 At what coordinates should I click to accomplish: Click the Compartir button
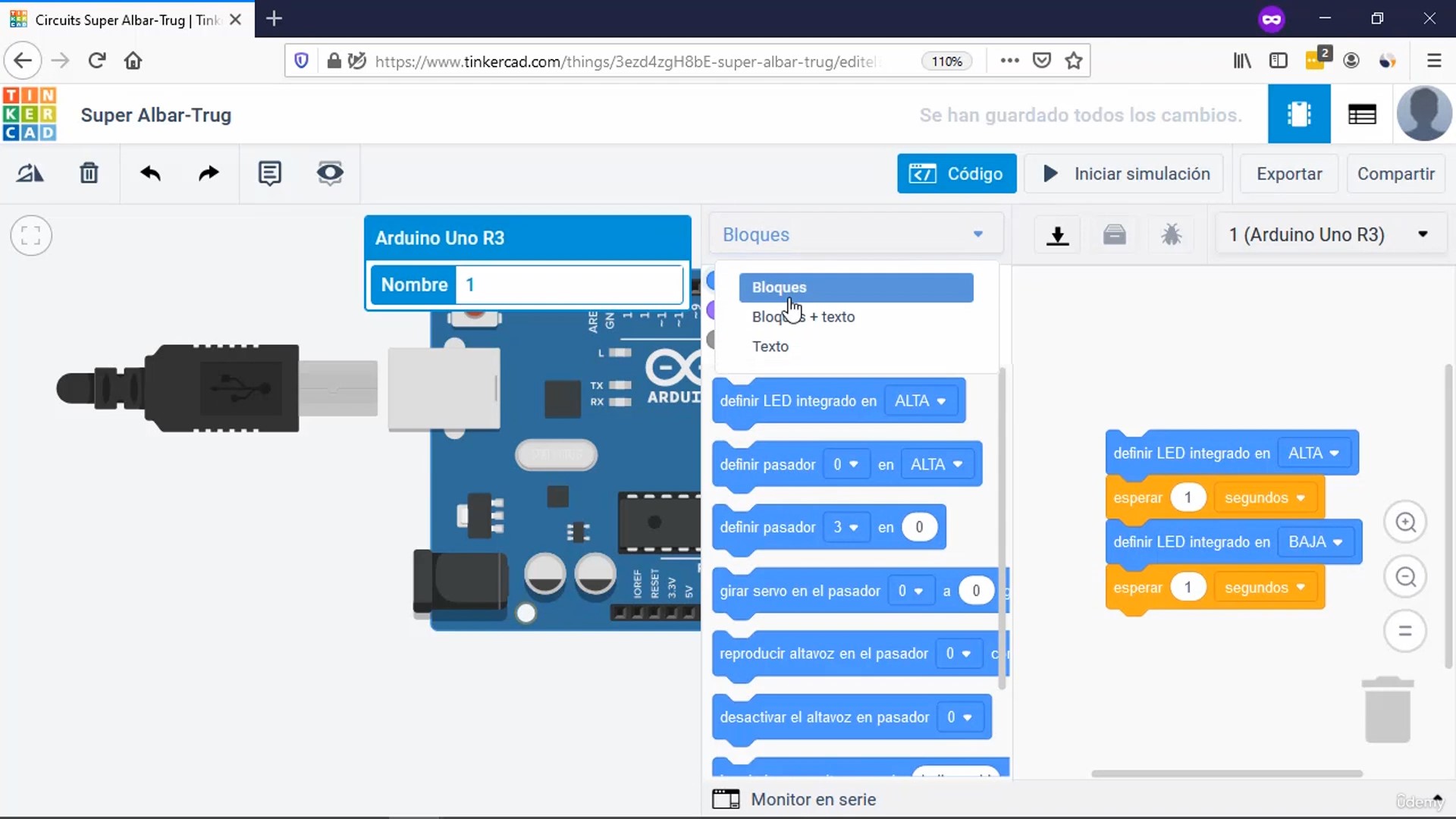1395,174
